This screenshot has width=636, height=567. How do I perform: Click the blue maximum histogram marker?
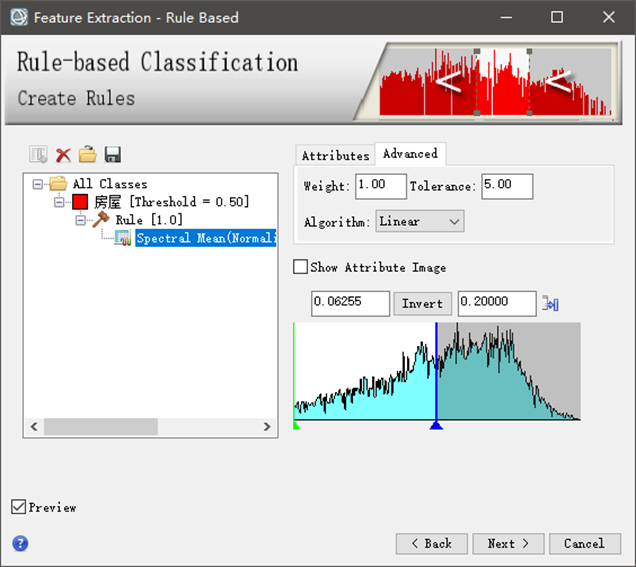point(436,425)
